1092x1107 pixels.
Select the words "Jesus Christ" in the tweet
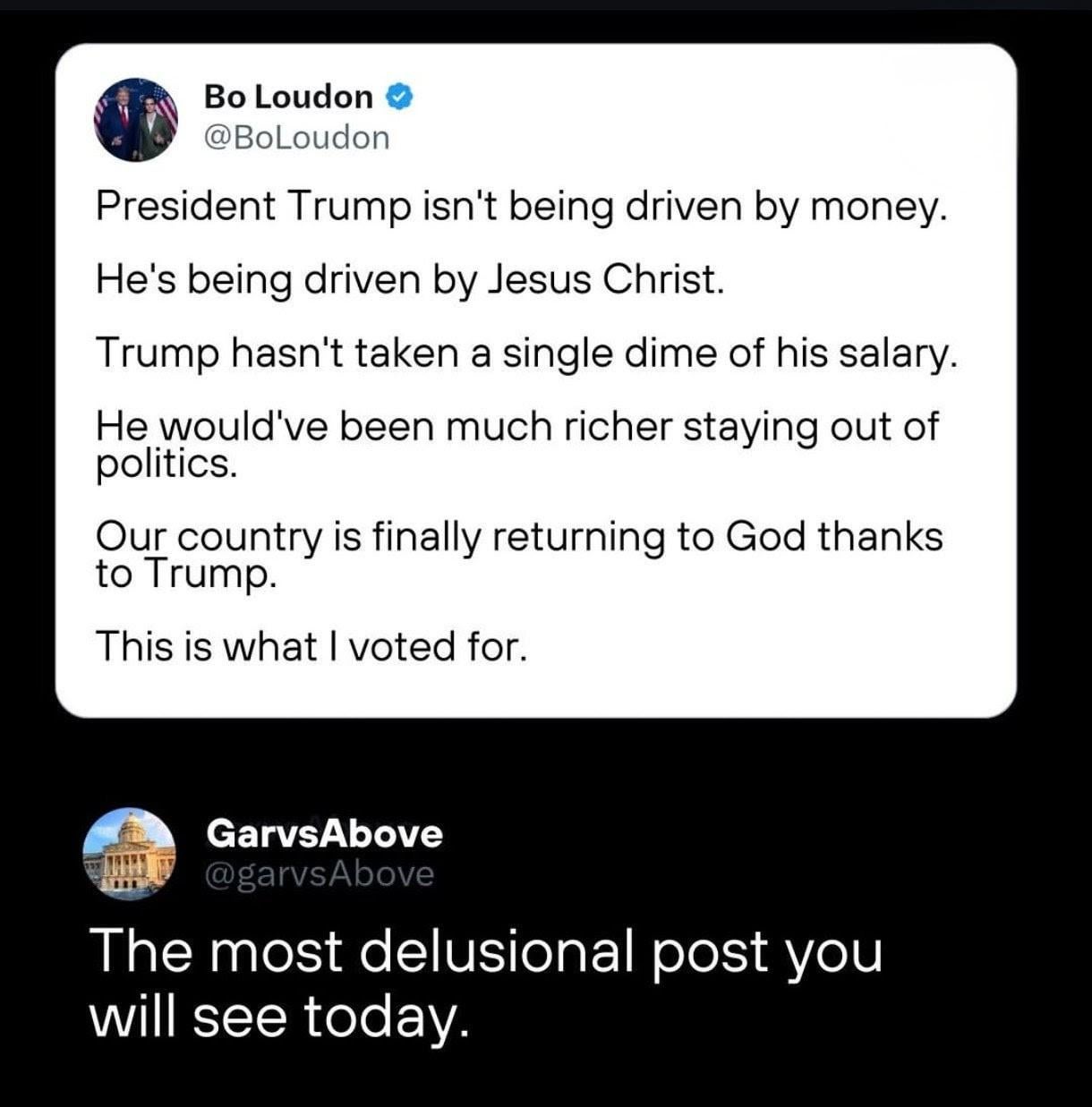click(x=602, y=280)
